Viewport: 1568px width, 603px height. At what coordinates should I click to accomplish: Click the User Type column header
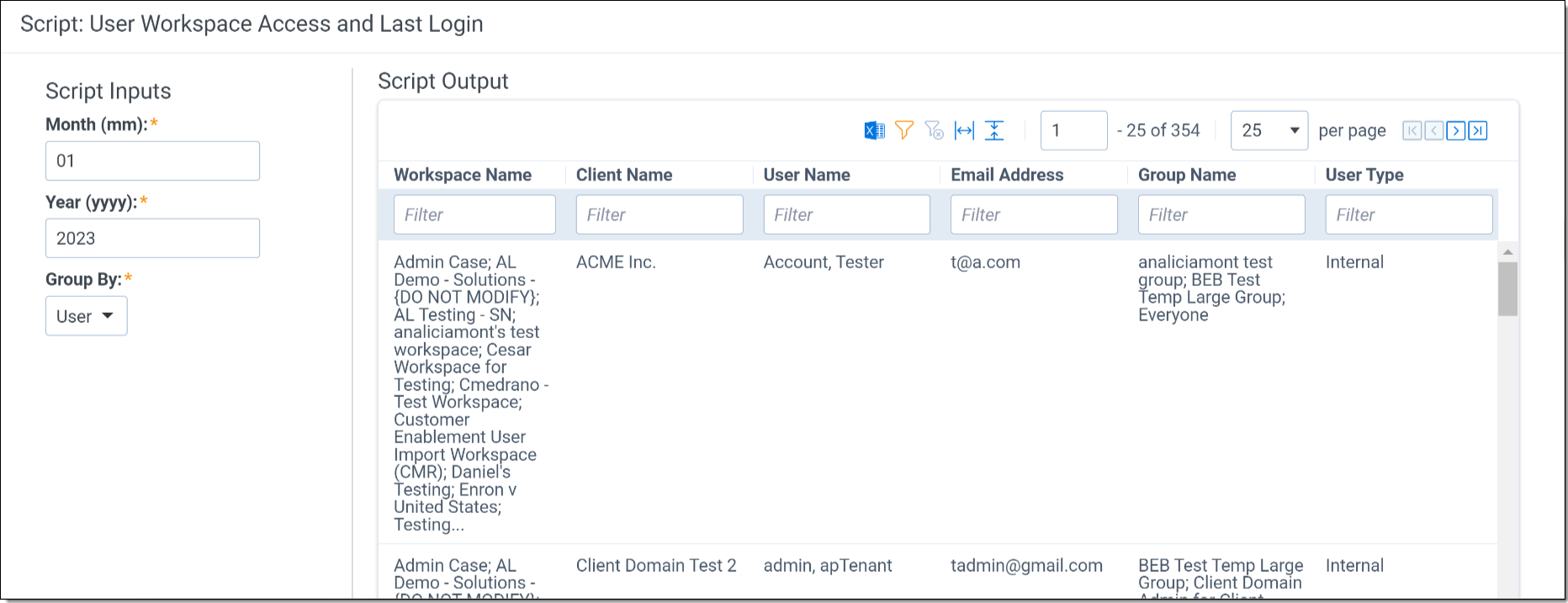[x=1364, y=175]
